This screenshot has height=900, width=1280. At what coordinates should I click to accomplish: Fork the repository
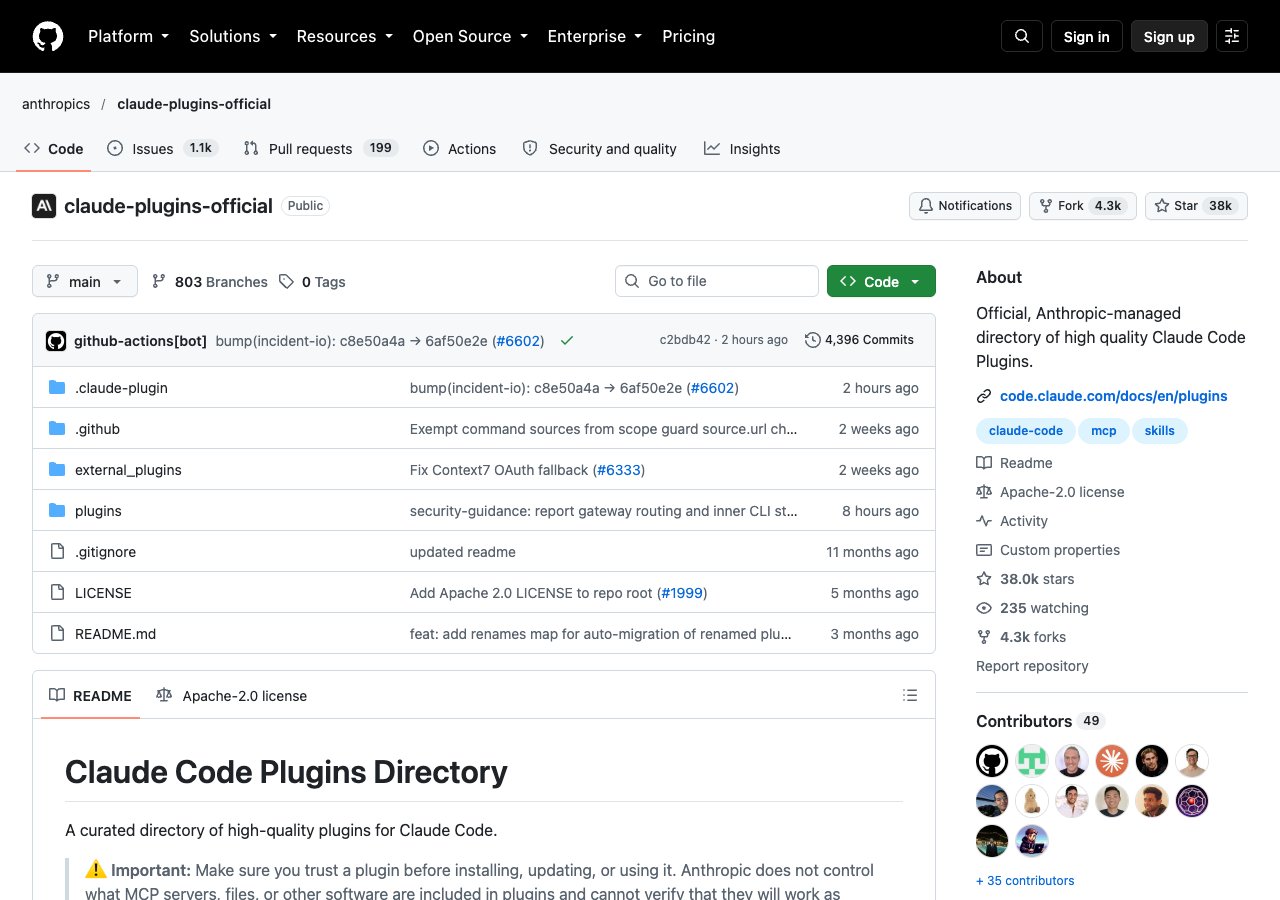[1083, 206]
